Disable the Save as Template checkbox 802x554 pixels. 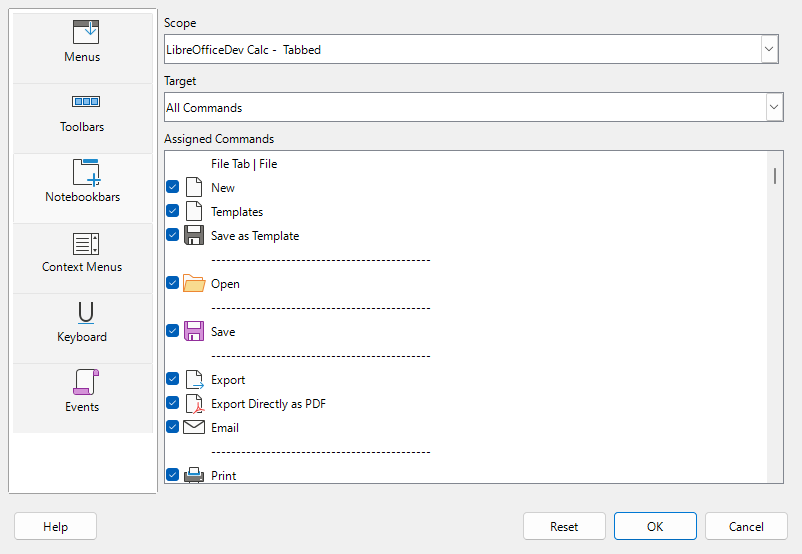point(172,235)
